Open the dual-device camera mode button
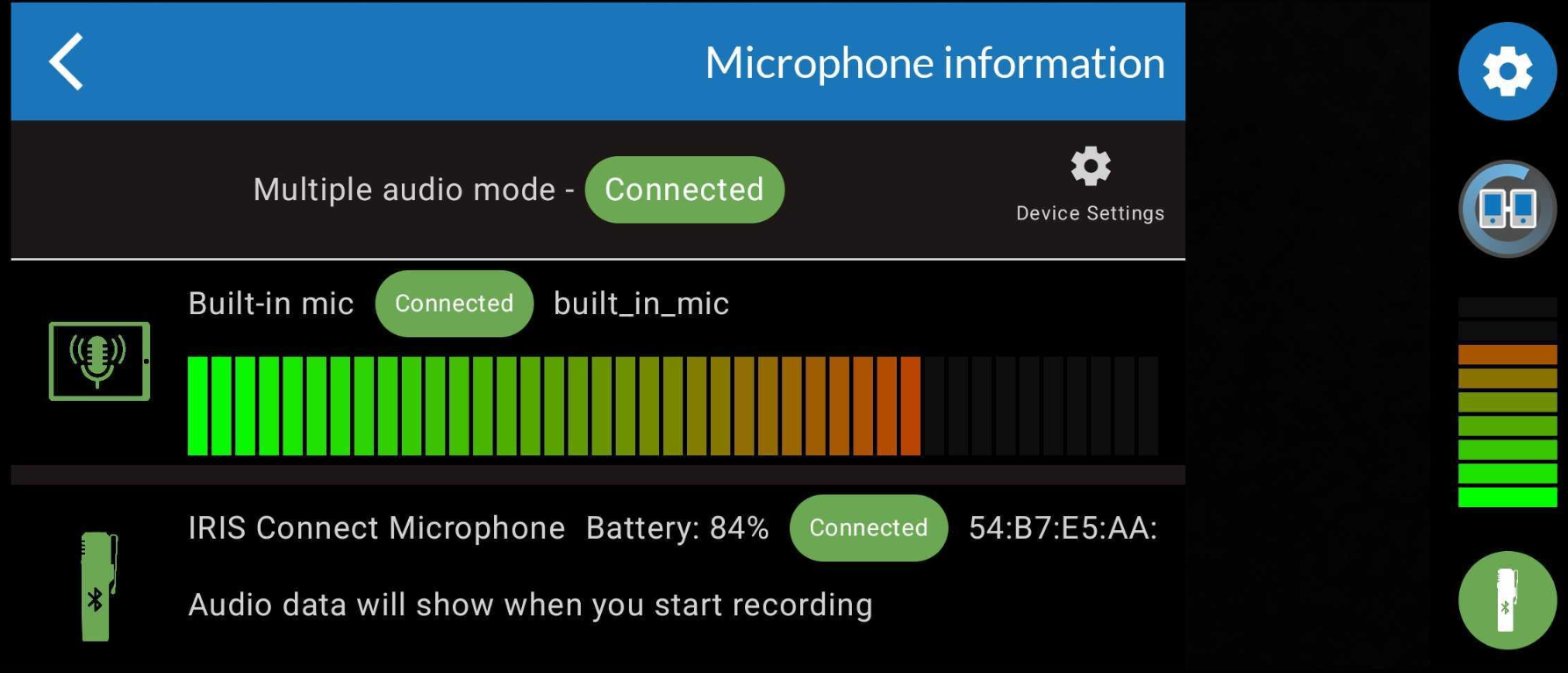Viewport: 1568px width, 673px height. coord(1507,209)
